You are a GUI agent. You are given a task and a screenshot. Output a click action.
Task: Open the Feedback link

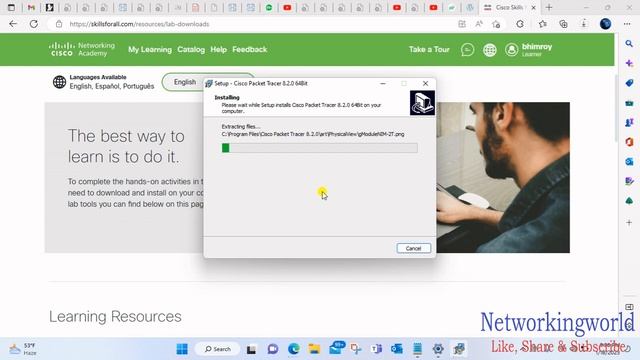point(249,49)
